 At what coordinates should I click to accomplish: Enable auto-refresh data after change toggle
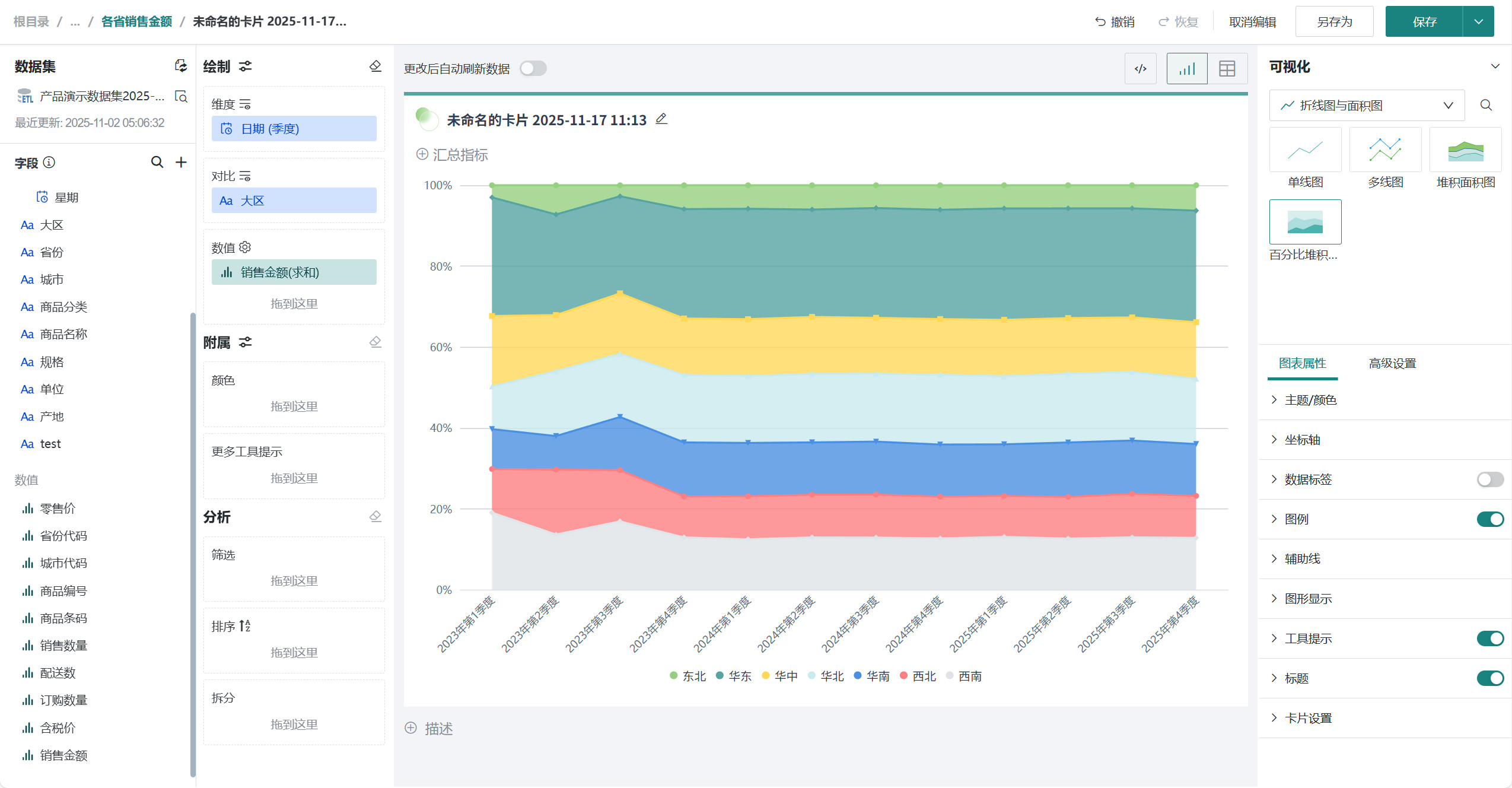click(x=533, y=68)
